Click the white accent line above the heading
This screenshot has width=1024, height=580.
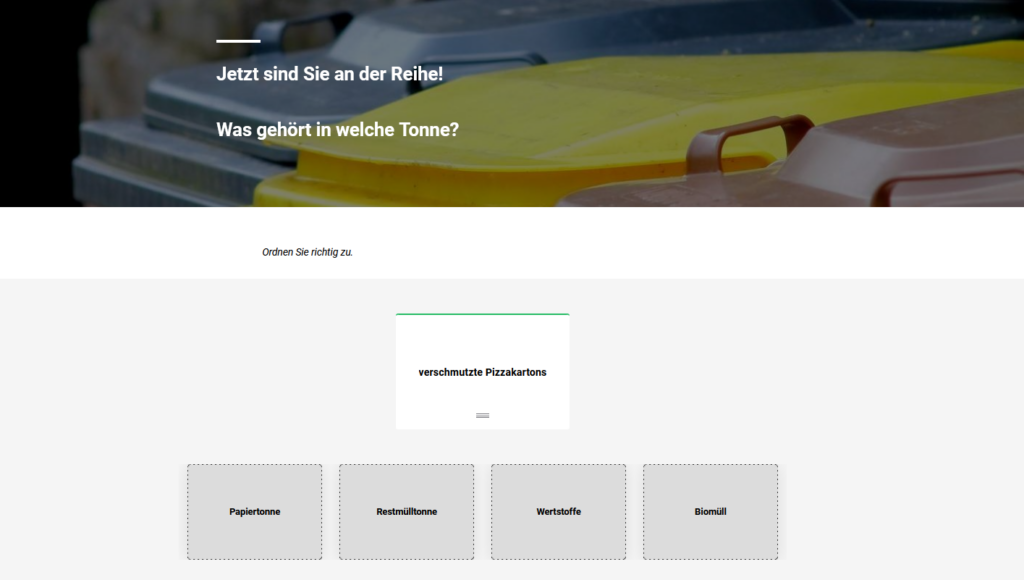tap(238, 41)
